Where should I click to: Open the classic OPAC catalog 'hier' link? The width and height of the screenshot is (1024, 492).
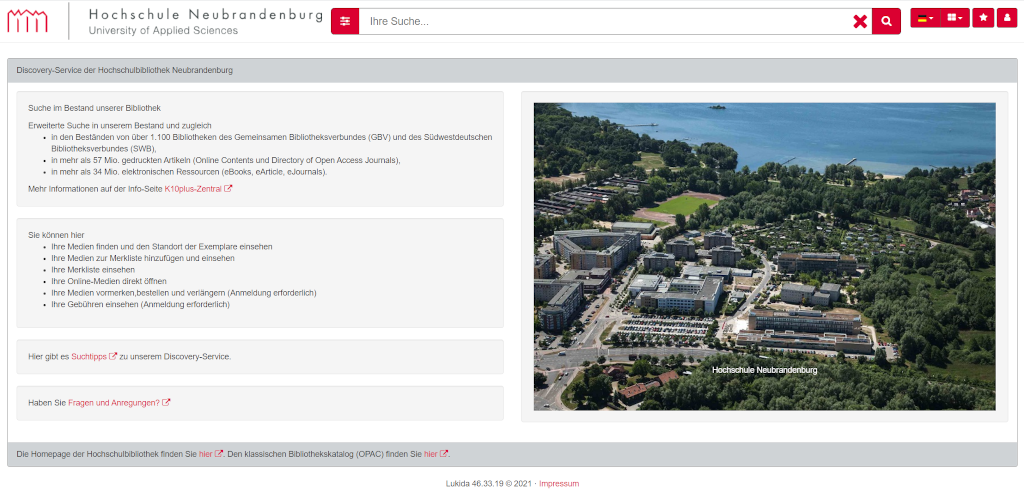point(430,454)
